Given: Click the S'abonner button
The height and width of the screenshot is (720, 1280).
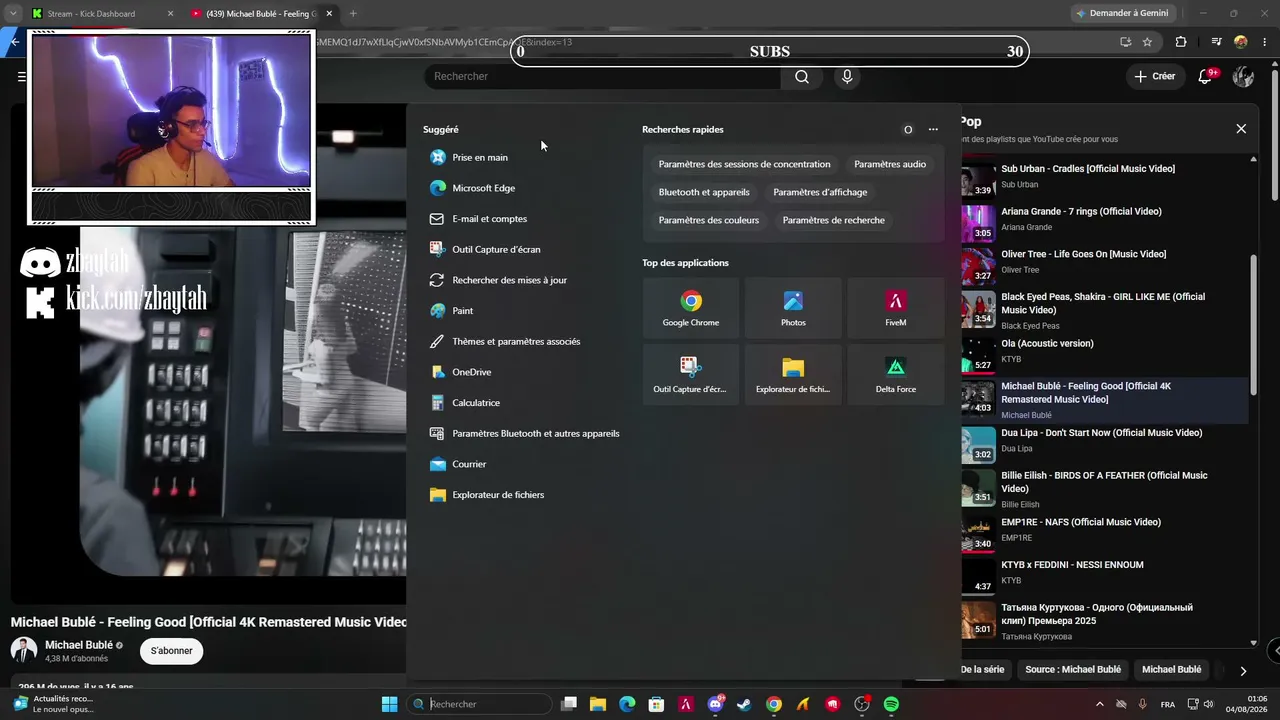Looking at the screenshot, I should coord(171,651).
